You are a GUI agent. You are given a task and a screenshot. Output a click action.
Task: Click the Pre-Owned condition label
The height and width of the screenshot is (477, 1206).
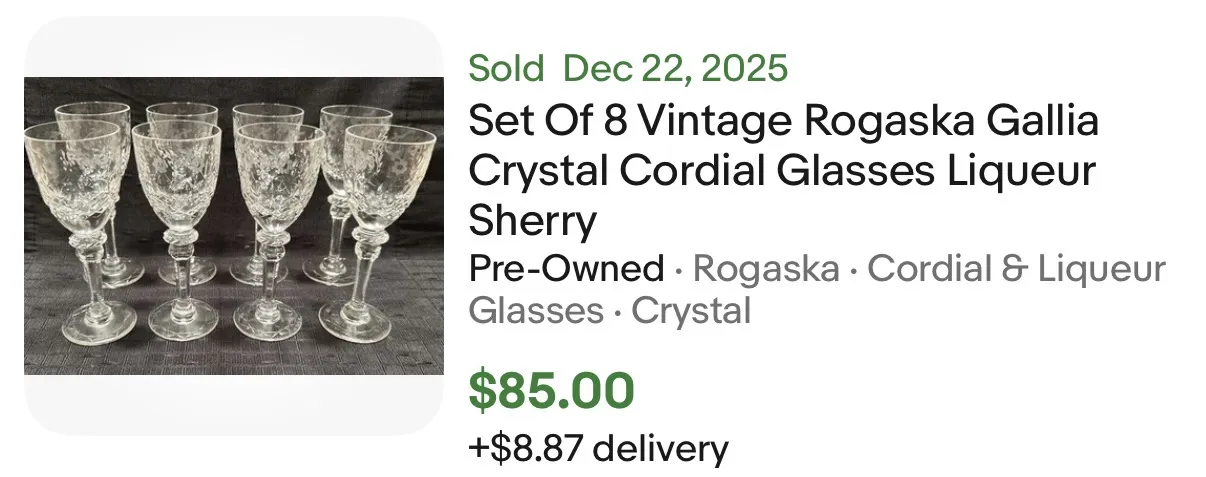point(566,269)
